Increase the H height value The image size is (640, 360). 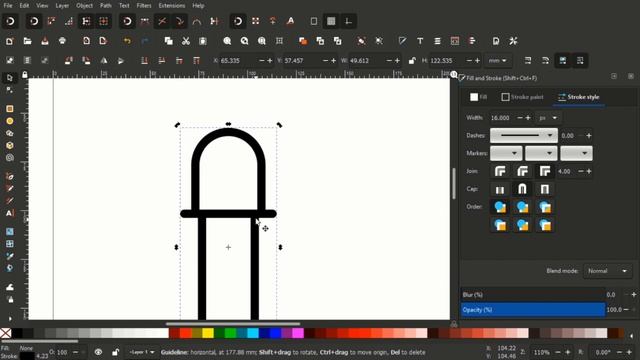coord(477,61)
